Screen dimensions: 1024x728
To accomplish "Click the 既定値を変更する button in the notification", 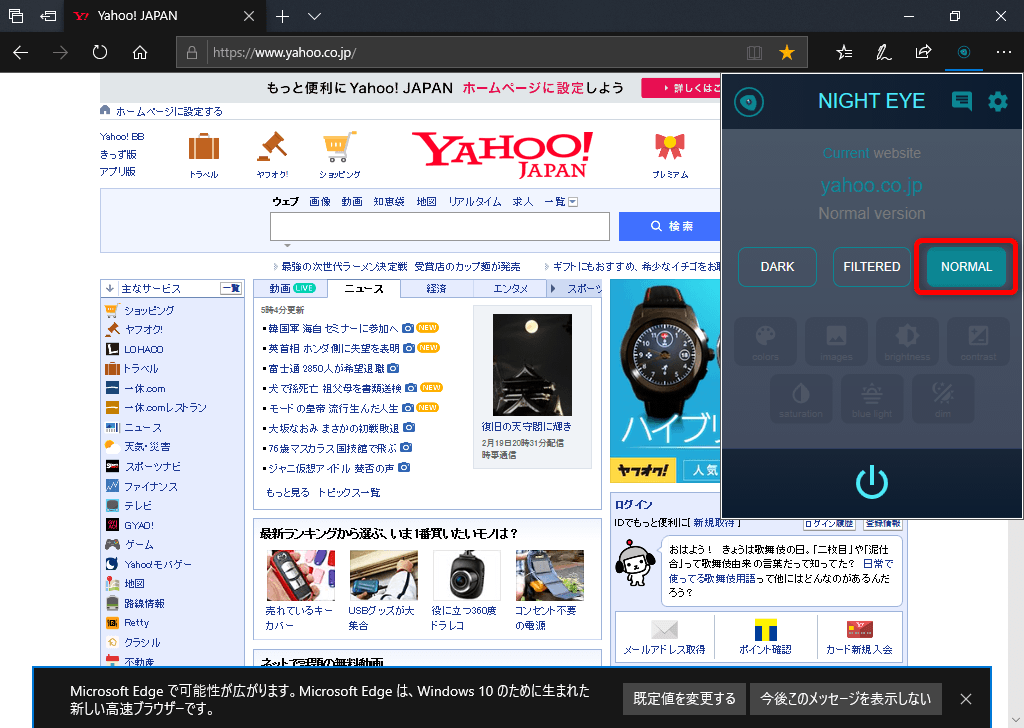I will tap(684, 699).
